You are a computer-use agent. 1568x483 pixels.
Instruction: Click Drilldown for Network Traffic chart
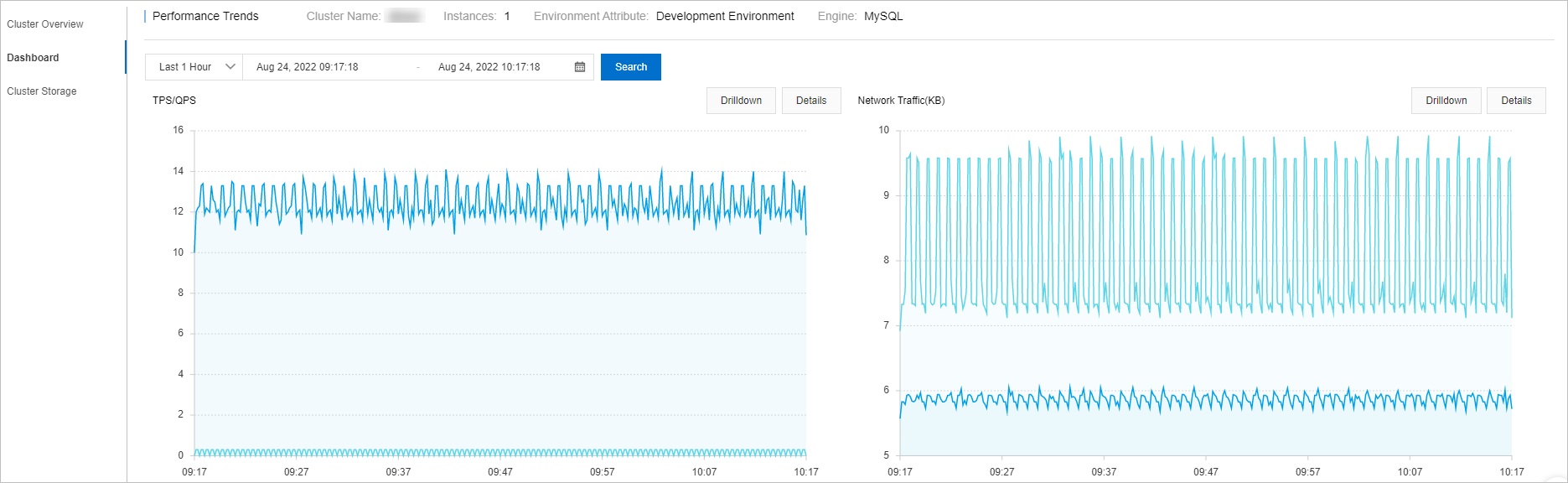tap(1446, 101)
